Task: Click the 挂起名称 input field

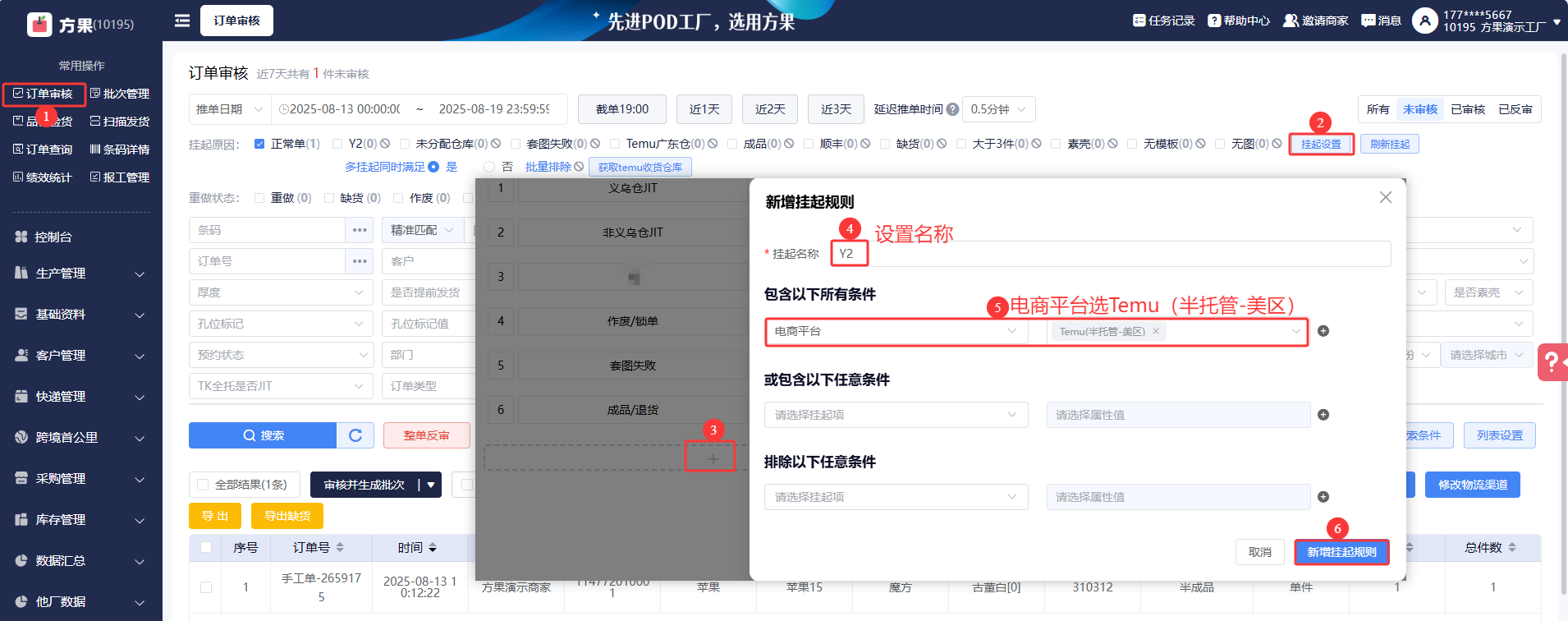Action: [x=1111, y=254]
